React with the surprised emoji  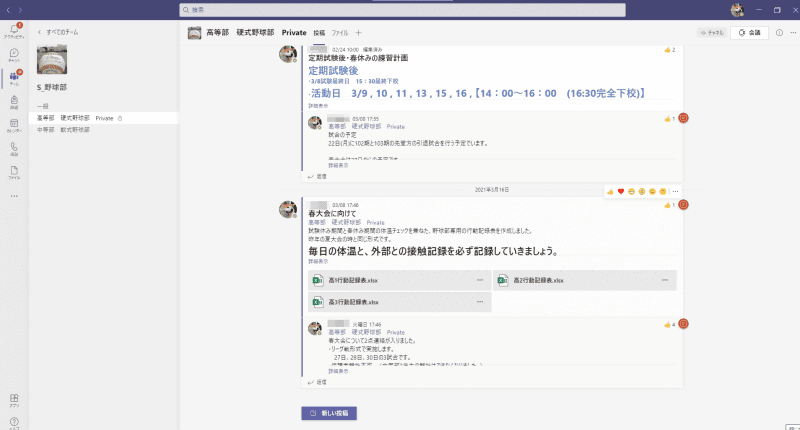(x=642, y=191)
